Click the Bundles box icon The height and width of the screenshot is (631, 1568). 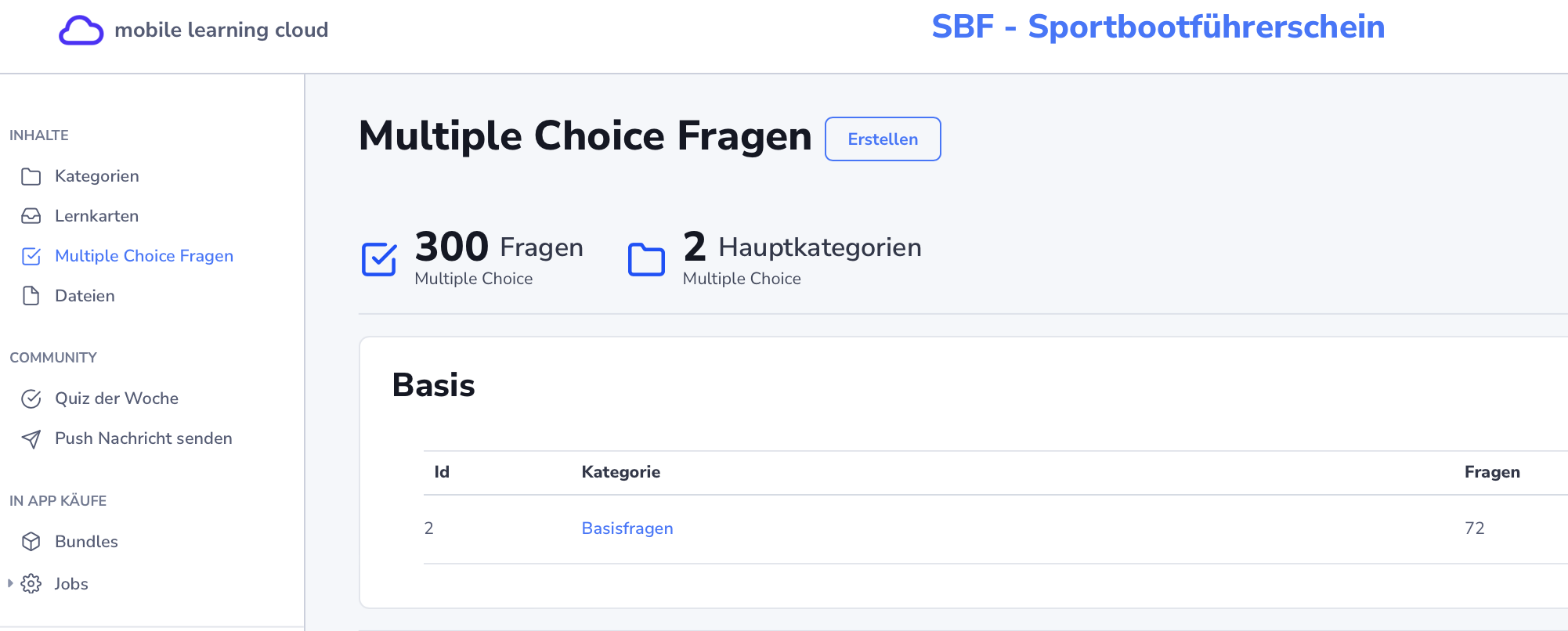(31, 542)
